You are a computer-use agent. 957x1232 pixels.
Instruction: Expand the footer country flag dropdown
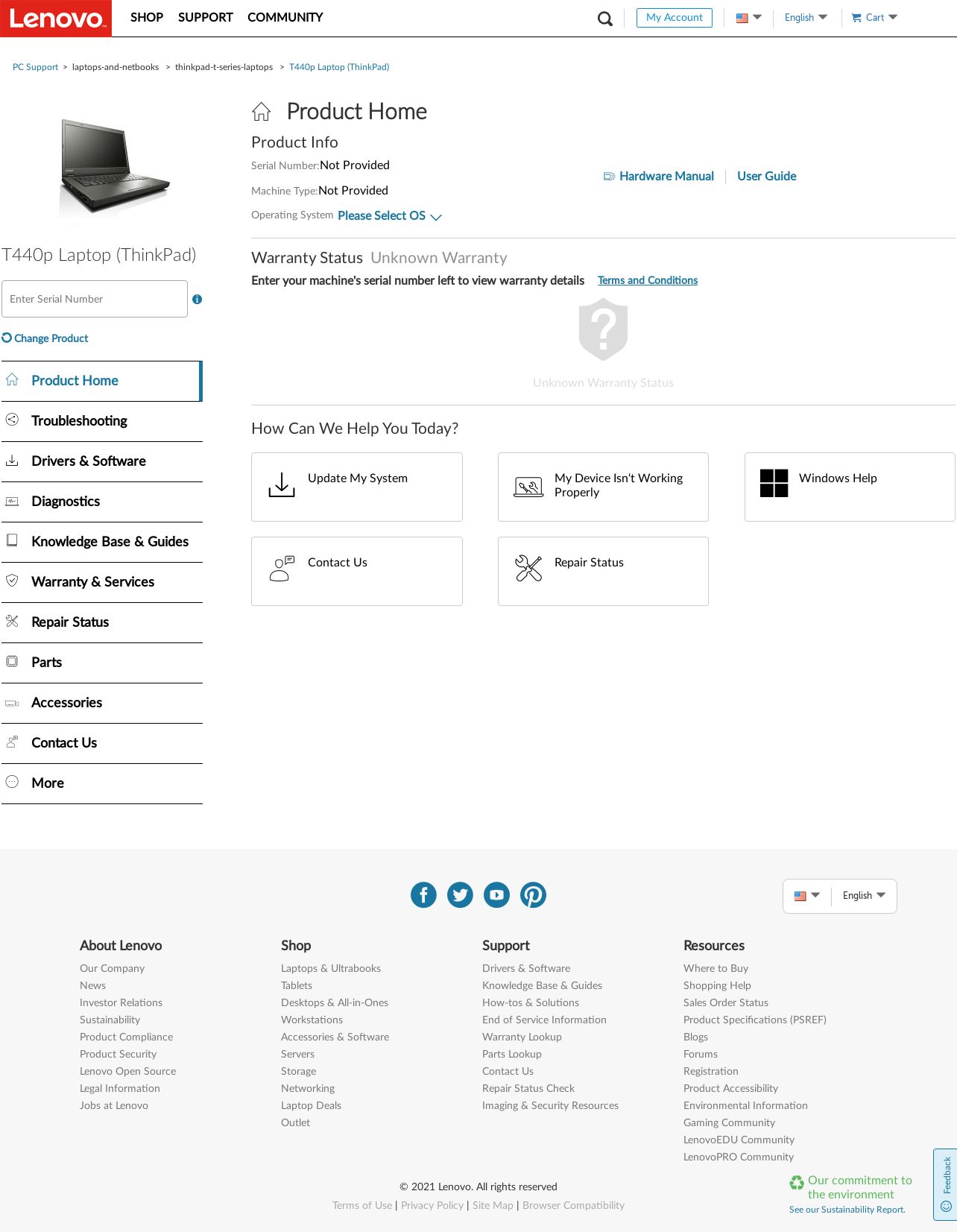(x=807, y=896)
